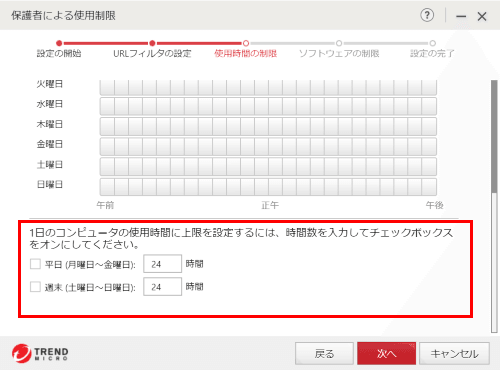Click the 午後 axis label
Viewport: 500px width, 370px height.
pyautogui.click(x=434, y=205)
